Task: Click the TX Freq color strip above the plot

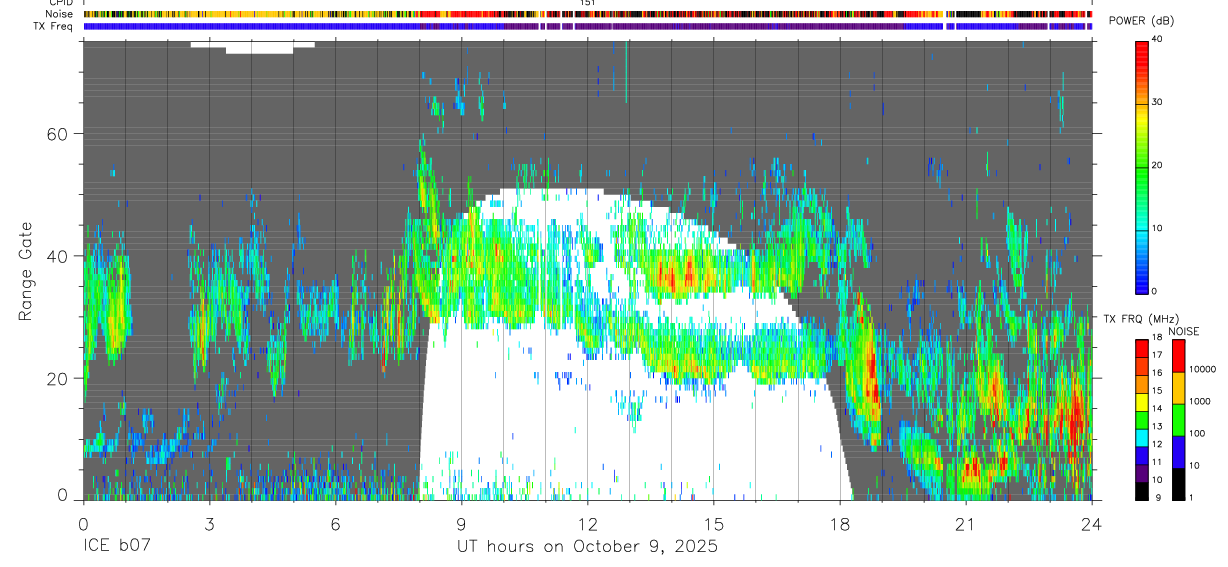Action: coord(588,27)
